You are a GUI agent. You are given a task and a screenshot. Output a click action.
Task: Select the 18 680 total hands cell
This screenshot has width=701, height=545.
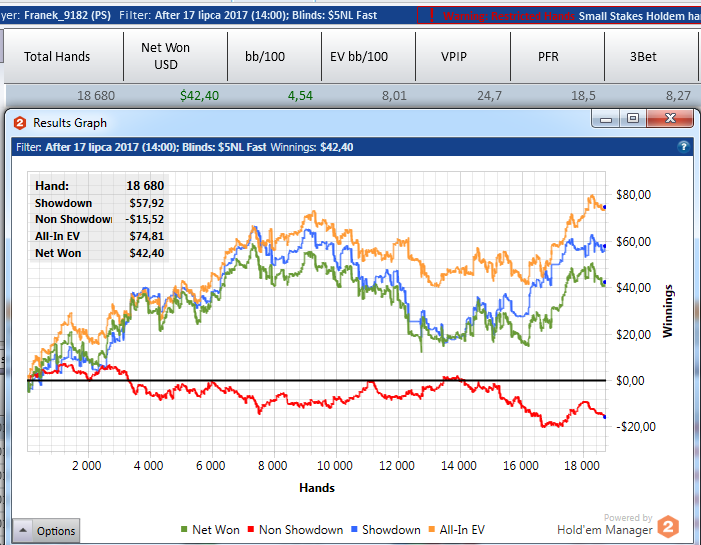(96, 96)
